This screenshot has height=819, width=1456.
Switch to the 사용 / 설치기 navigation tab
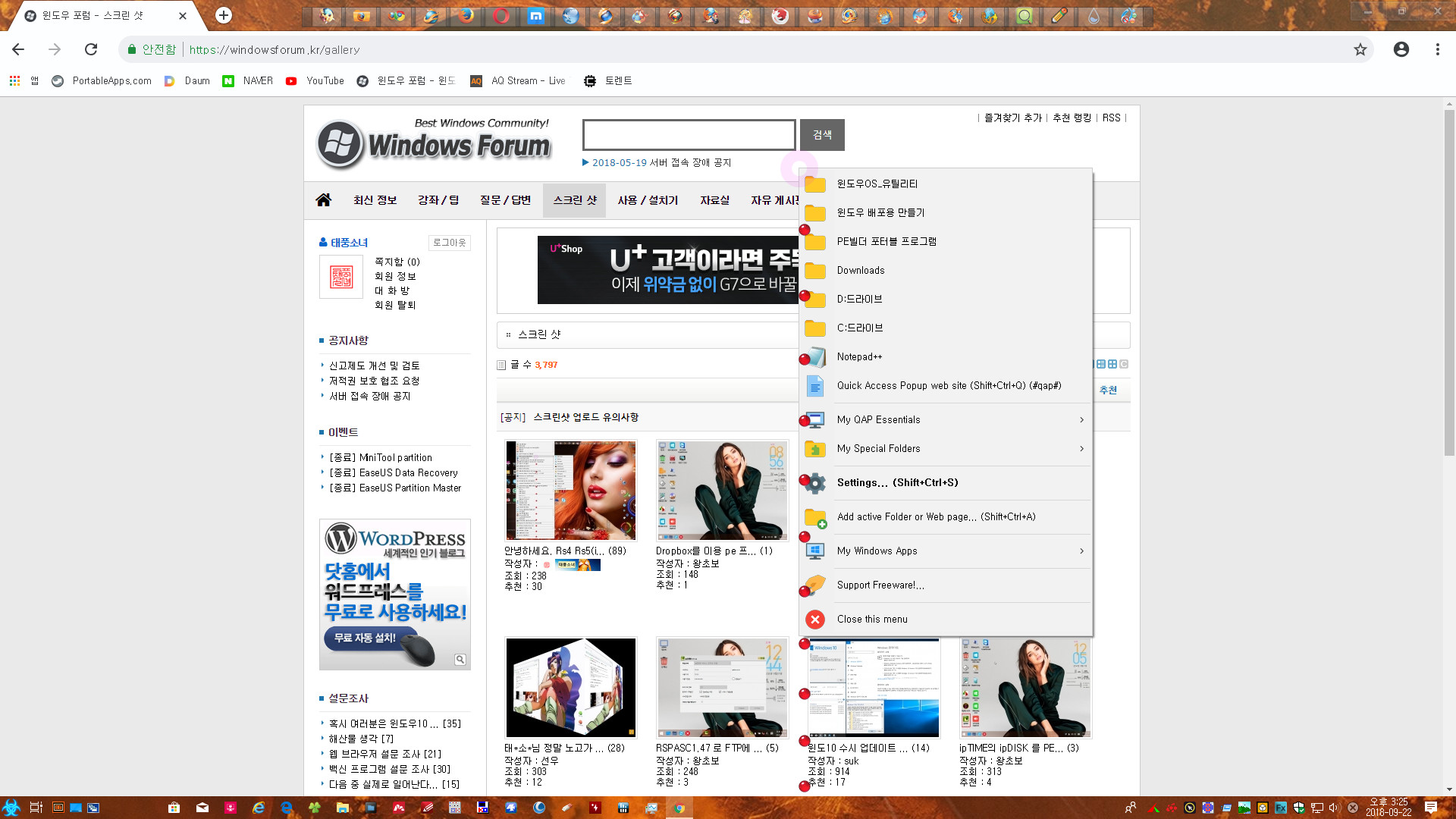[648, 200]
